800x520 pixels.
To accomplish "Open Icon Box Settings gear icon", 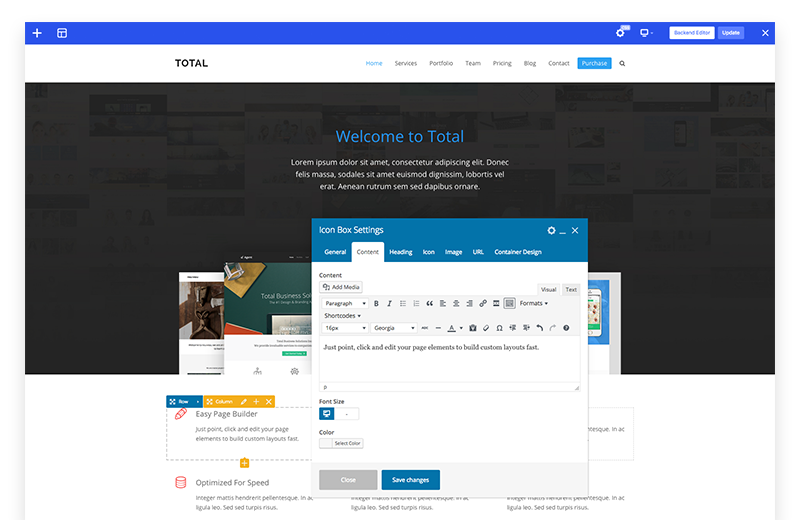I will click(551, 231).
